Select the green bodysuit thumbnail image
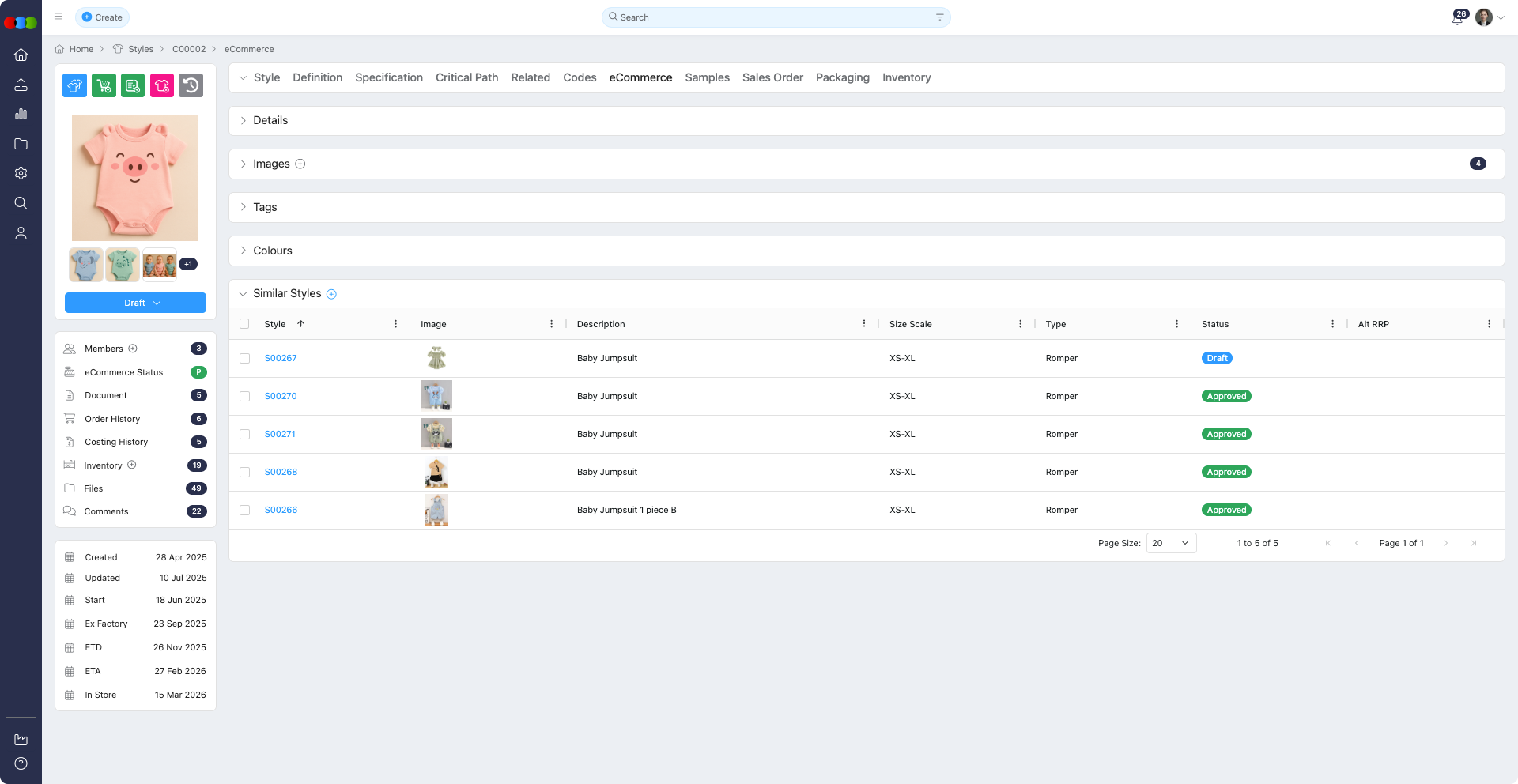The width and height of the screenshot is (1518, 784). (x=123, y=265)
